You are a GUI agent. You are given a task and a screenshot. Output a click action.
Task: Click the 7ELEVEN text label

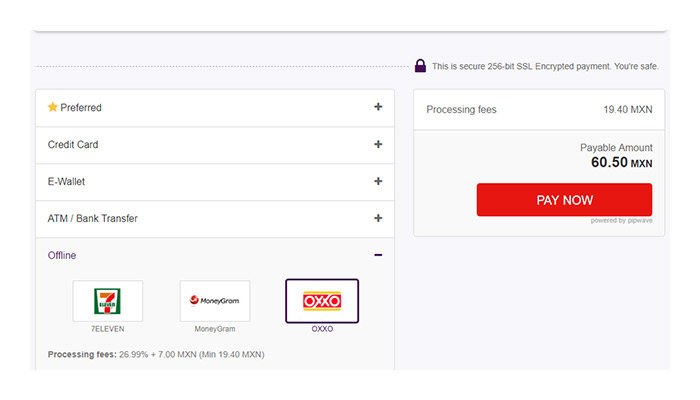tap(108, 329)
